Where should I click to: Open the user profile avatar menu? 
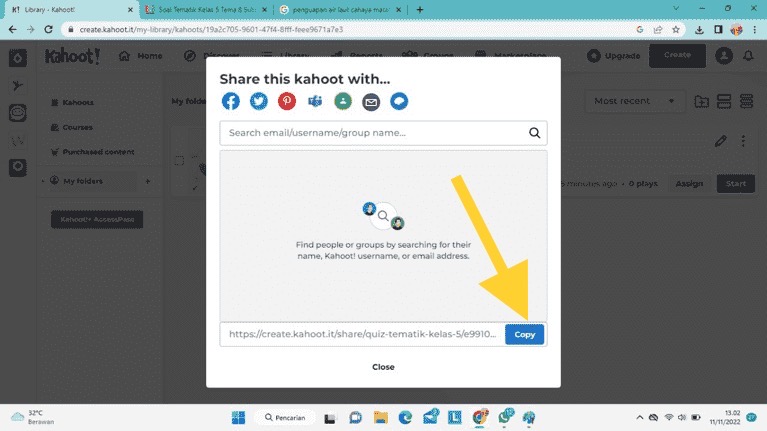click(724, 56)
